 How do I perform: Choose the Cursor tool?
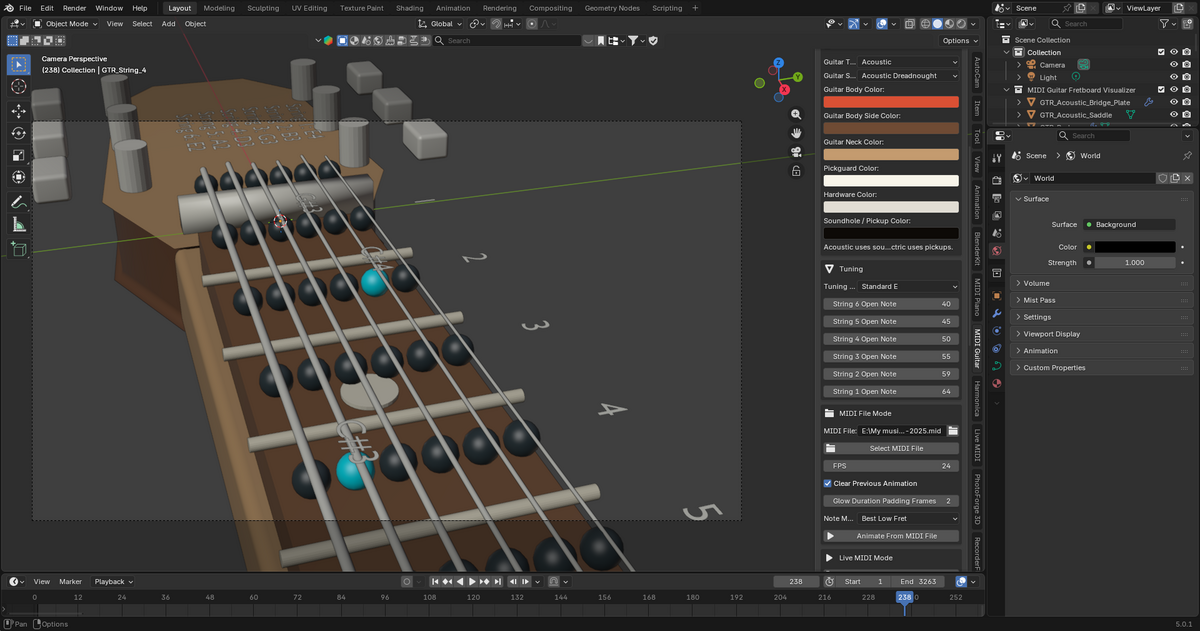(x=18, y=87)
